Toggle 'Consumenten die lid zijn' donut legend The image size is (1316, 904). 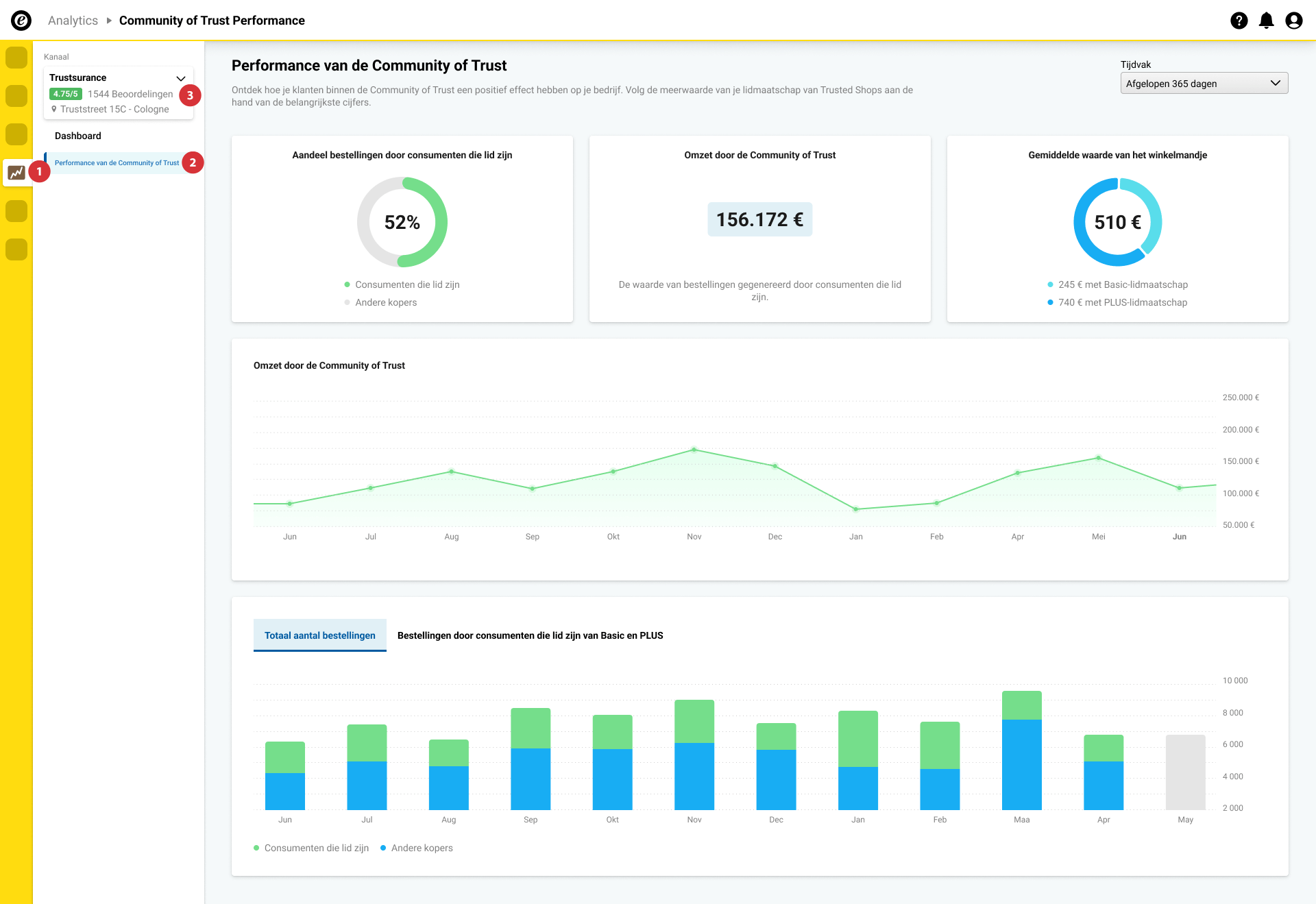coord(406,284)
